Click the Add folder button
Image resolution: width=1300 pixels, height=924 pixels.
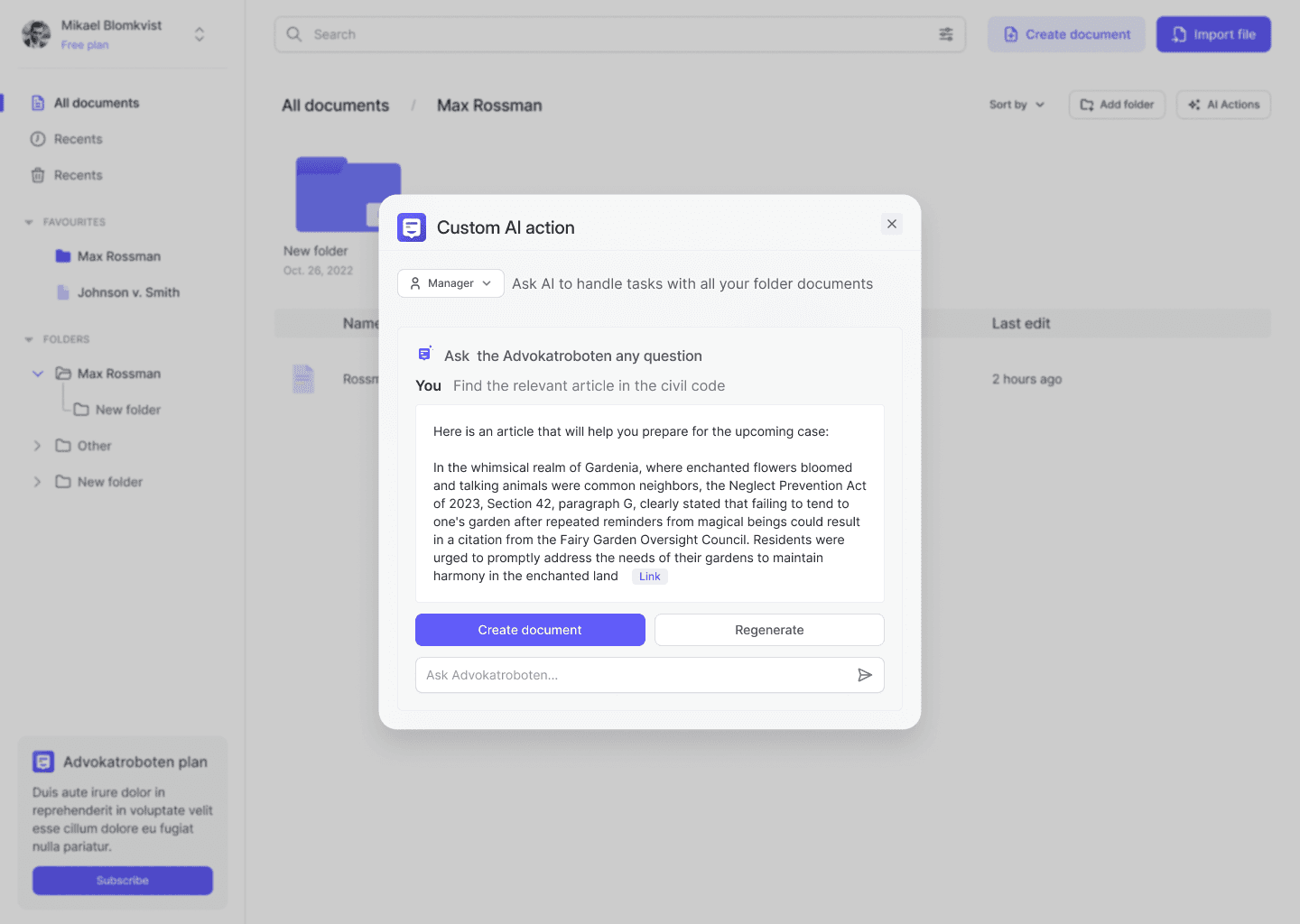point(1118,105)
